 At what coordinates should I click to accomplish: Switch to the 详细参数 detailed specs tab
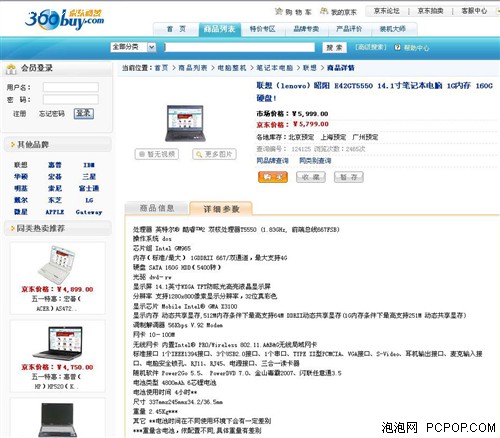[x=221, y=209]
